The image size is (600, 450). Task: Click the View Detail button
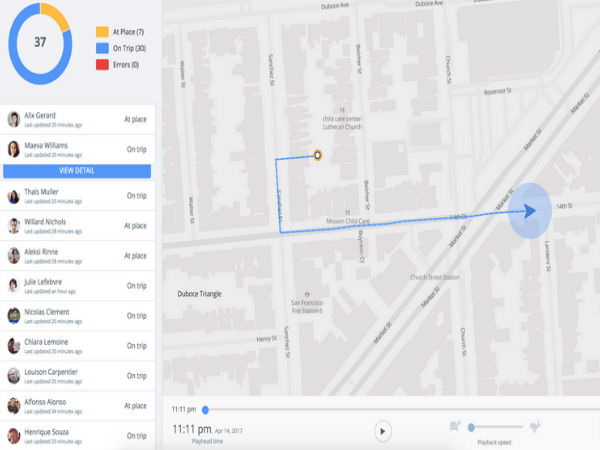(77, 171)
